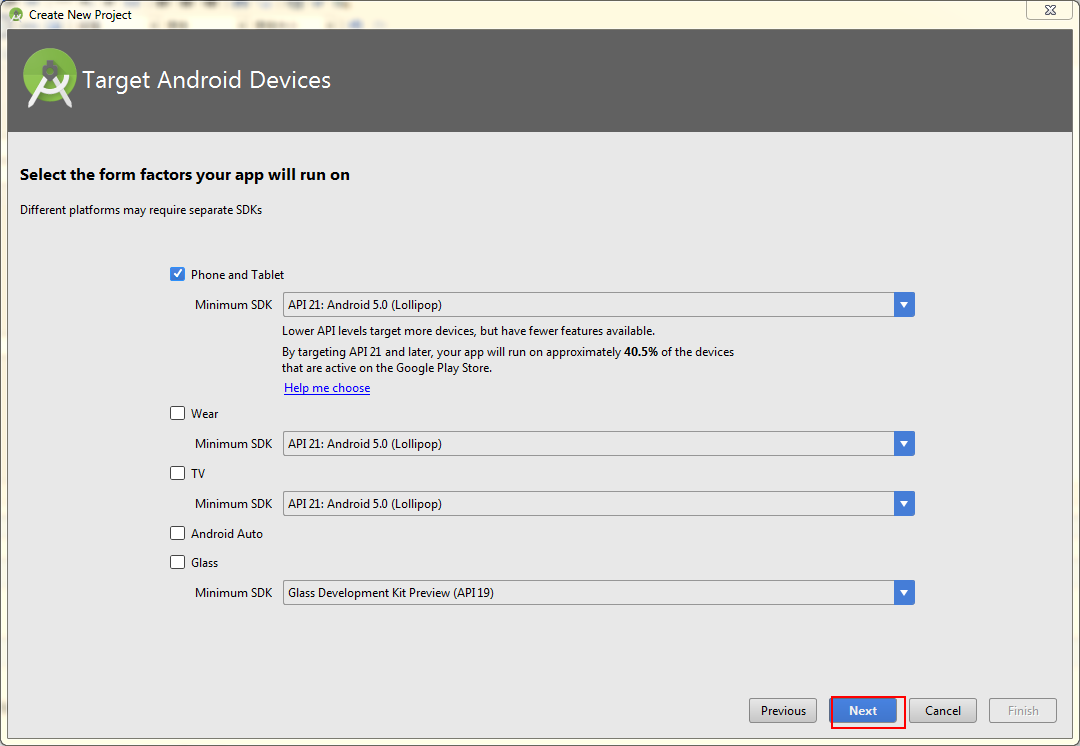Viewport: 1080px width, 746px height.
Task: Click the 'Phone and Tablet' label text
Action: tap(238, 275)
